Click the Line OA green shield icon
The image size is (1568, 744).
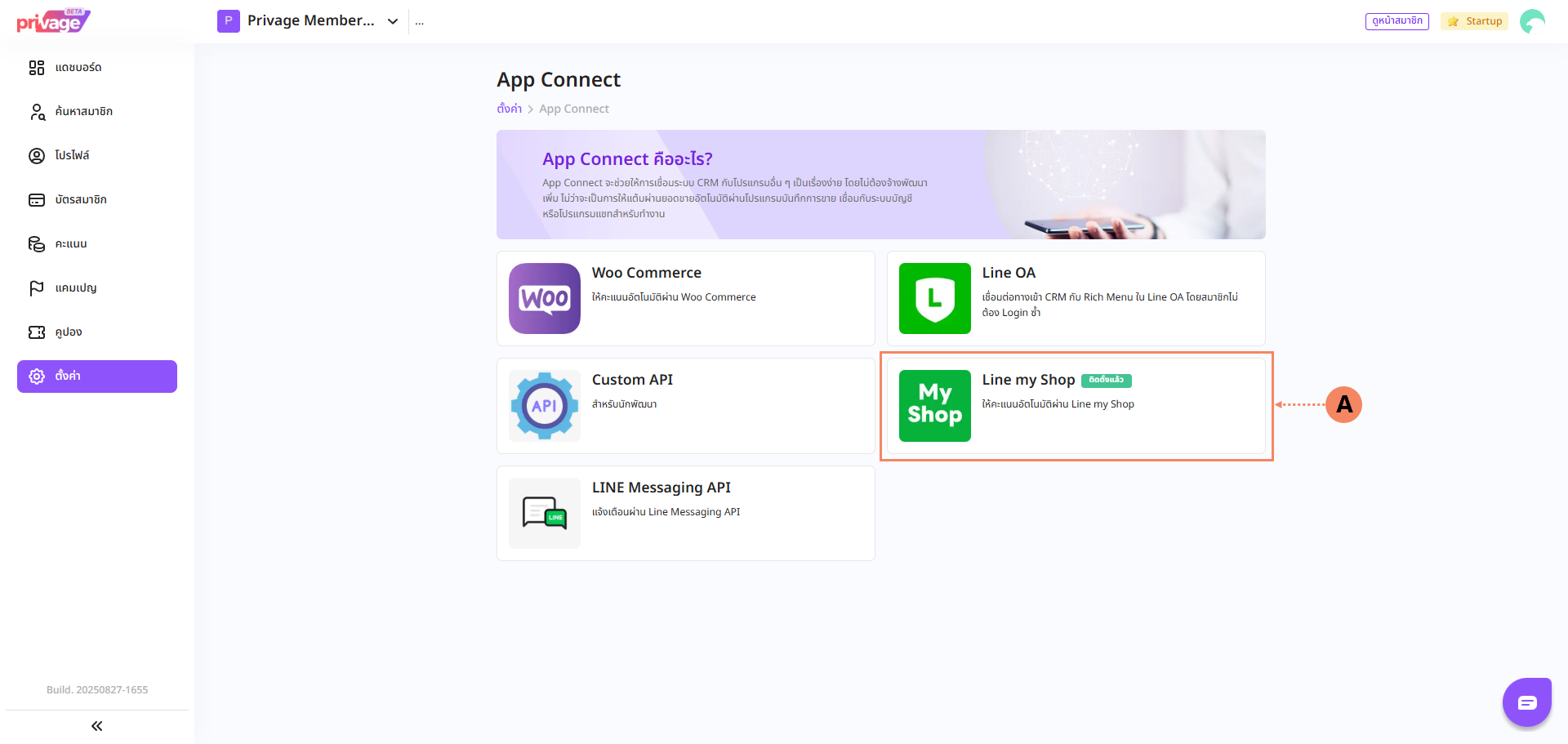coord(934,298)
